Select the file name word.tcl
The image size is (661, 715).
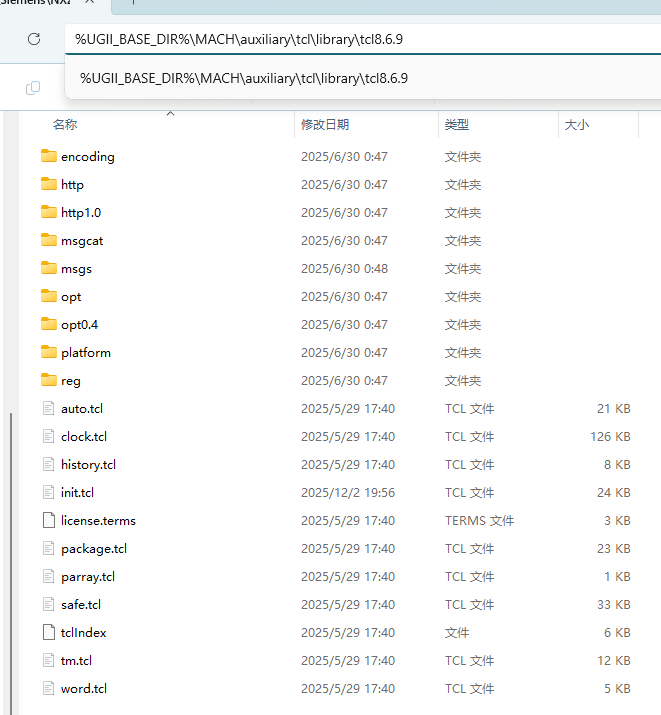pos(84,689)
